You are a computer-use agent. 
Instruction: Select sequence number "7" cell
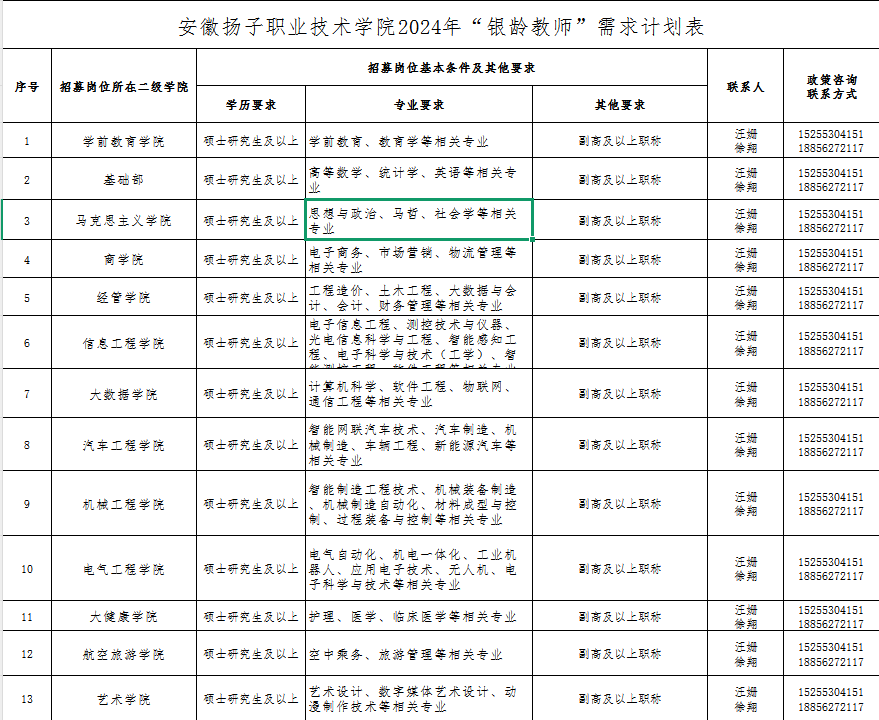coord(27,394)
